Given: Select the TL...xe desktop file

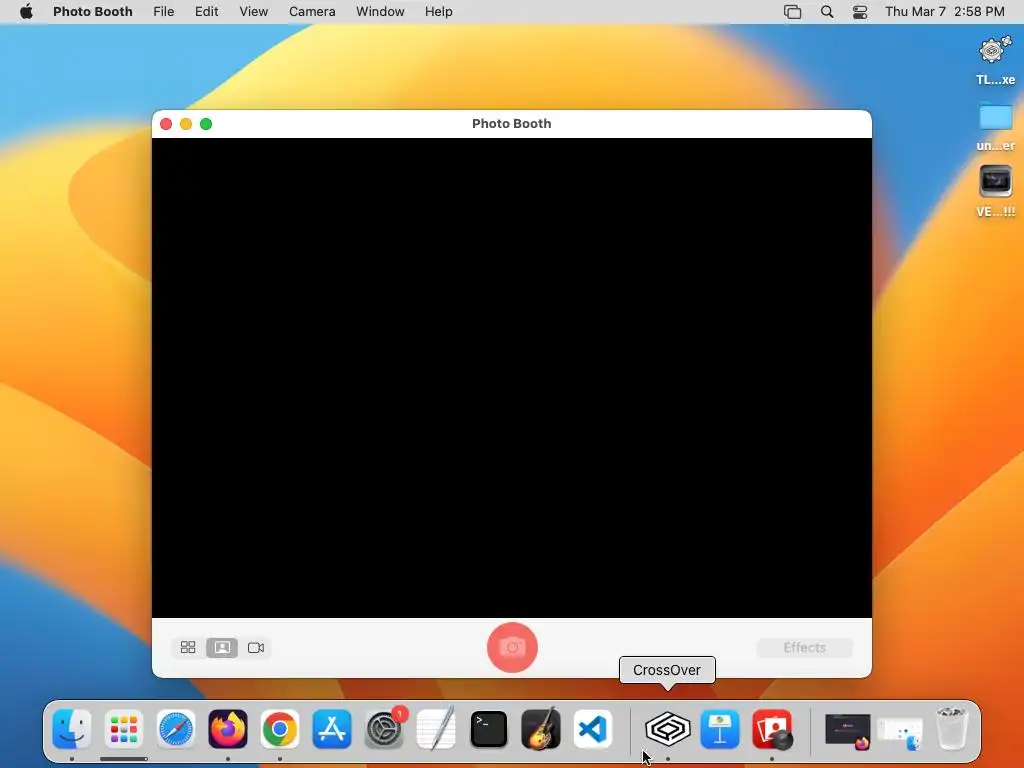Looking at the screenshot, I should [995, 61].
